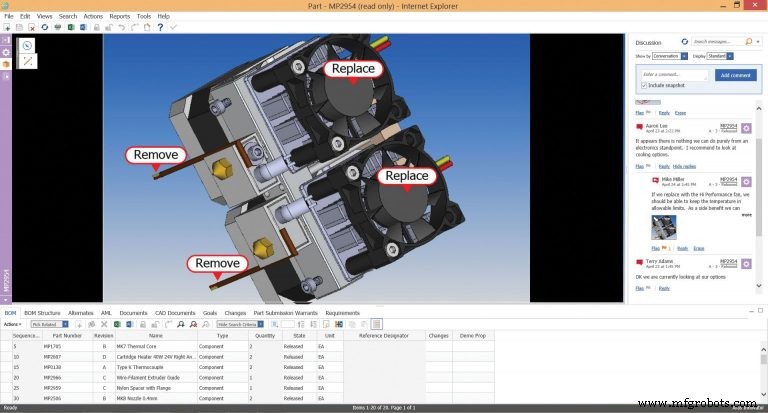Switch to the BOM Structure tab
Image resolution: width=768 pixels, height=413 pixels.
click(x=42, y=313)
